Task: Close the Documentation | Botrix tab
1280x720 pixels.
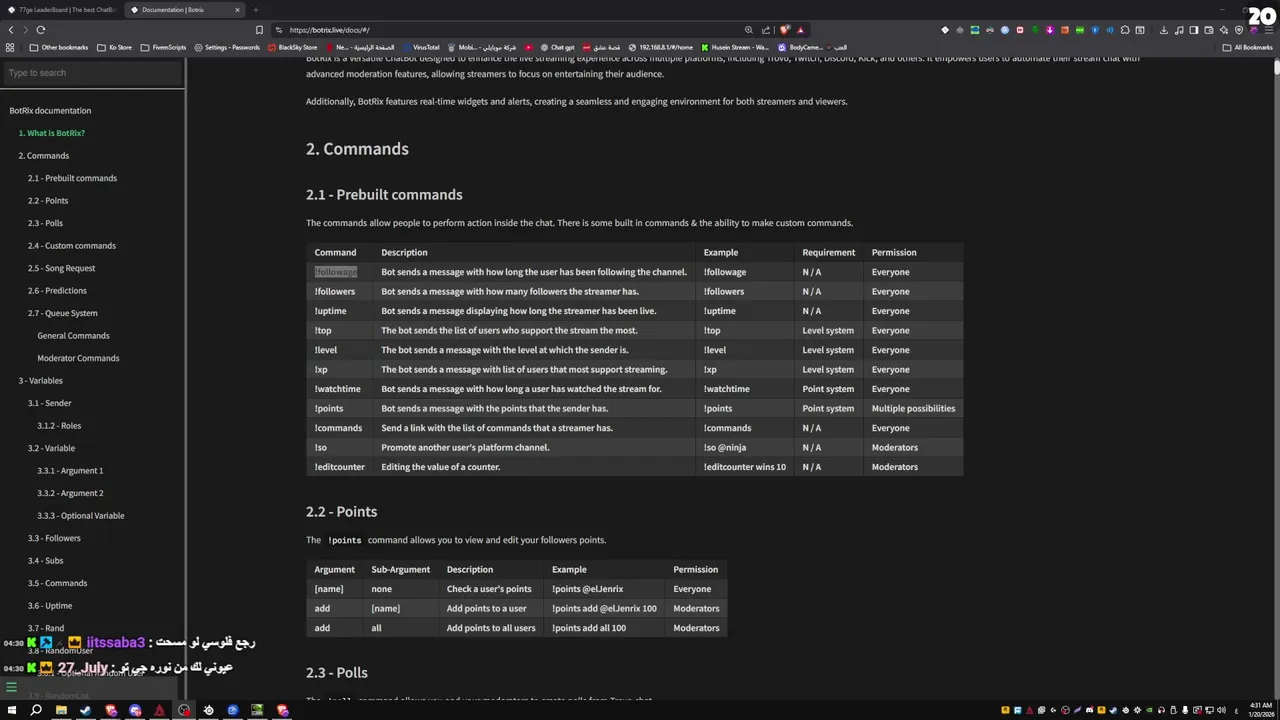Action: 237,10
